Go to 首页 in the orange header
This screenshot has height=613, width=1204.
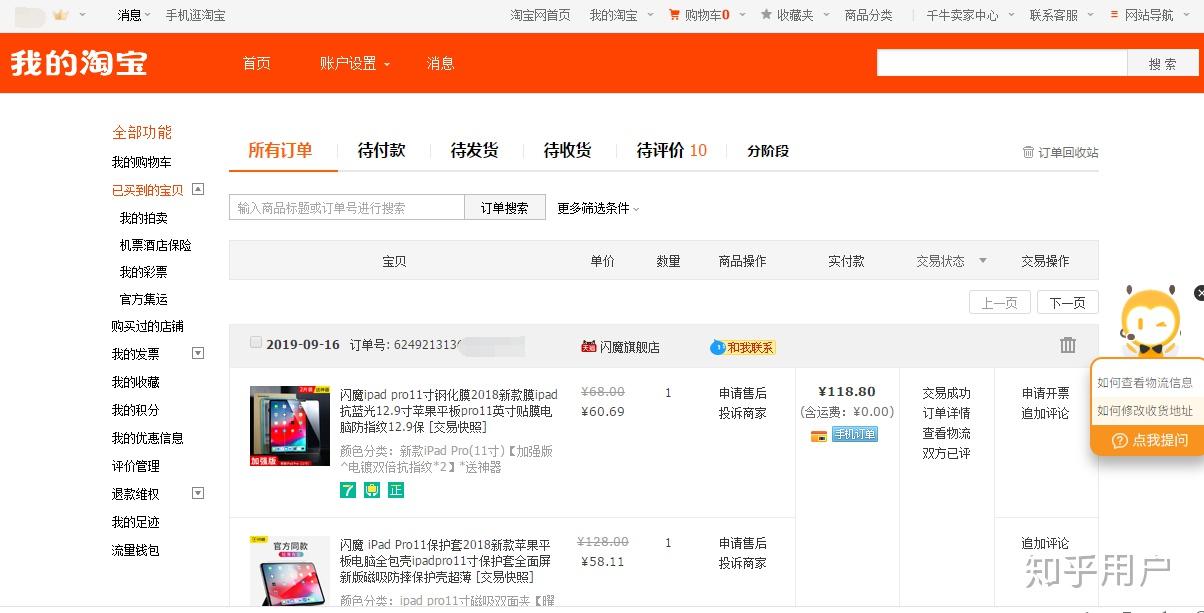coord(257,63)
